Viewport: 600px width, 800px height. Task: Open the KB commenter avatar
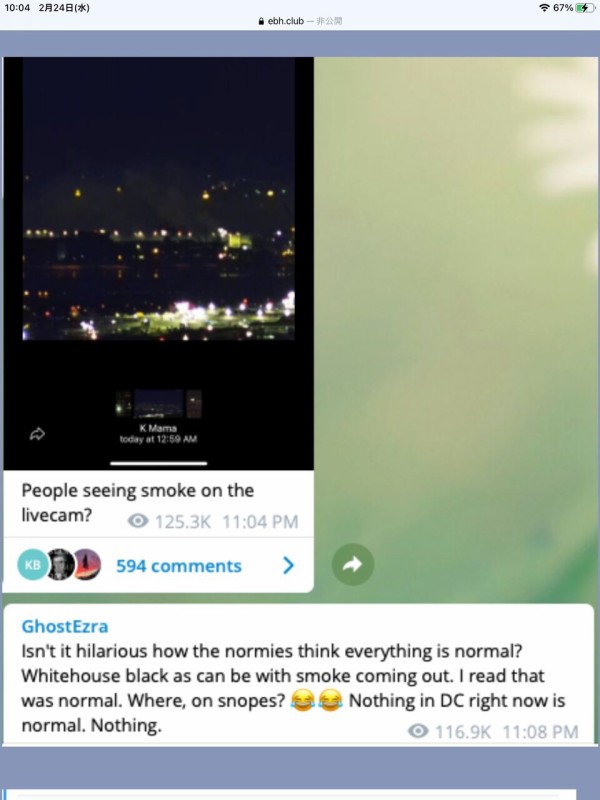coord(33,565)
